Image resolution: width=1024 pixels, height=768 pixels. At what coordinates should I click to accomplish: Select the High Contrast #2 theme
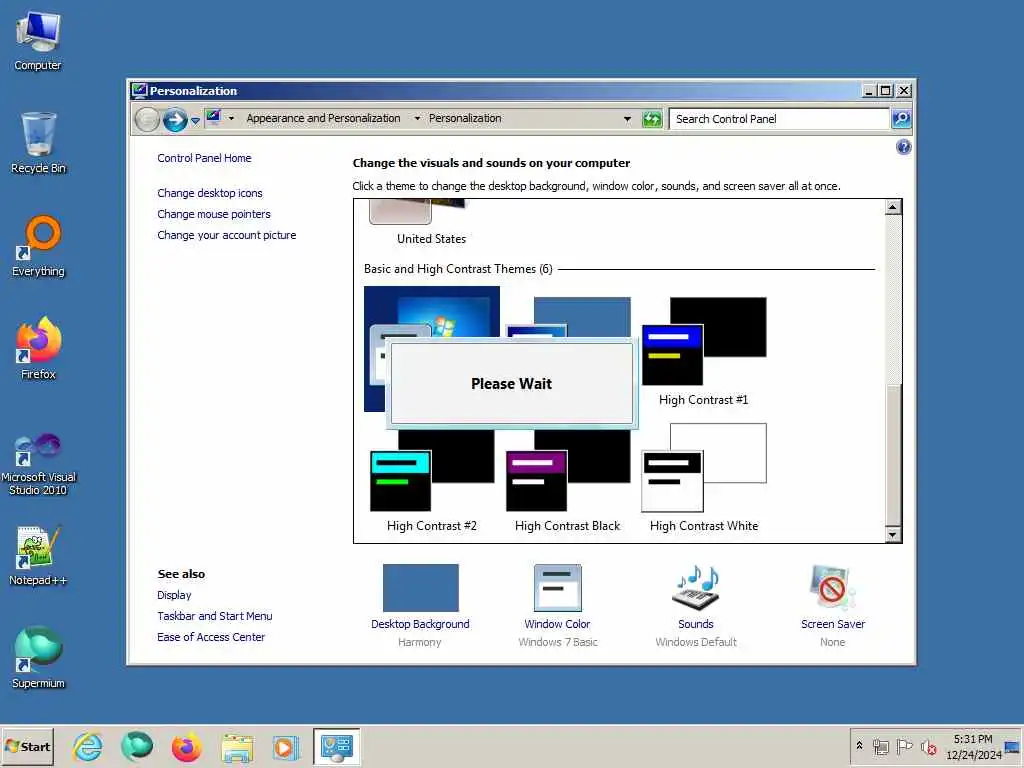[432, 479]
